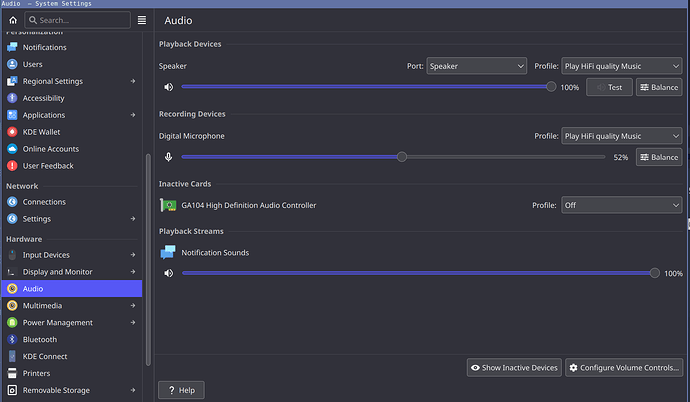
Task: Click the Speaker volume slider handle
Action: [551, 87]
